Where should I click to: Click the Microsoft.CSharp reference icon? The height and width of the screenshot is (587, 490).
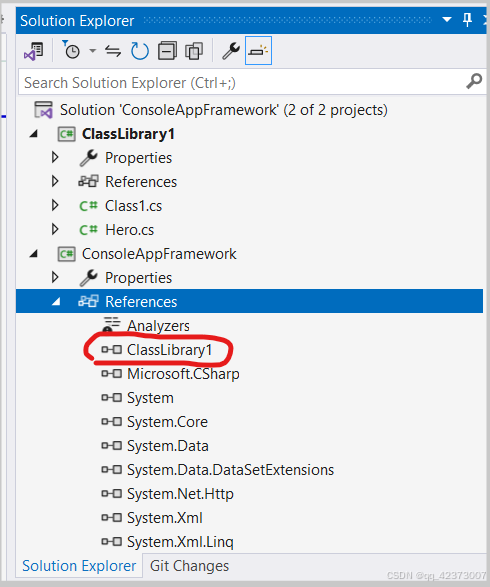[112, 374]
